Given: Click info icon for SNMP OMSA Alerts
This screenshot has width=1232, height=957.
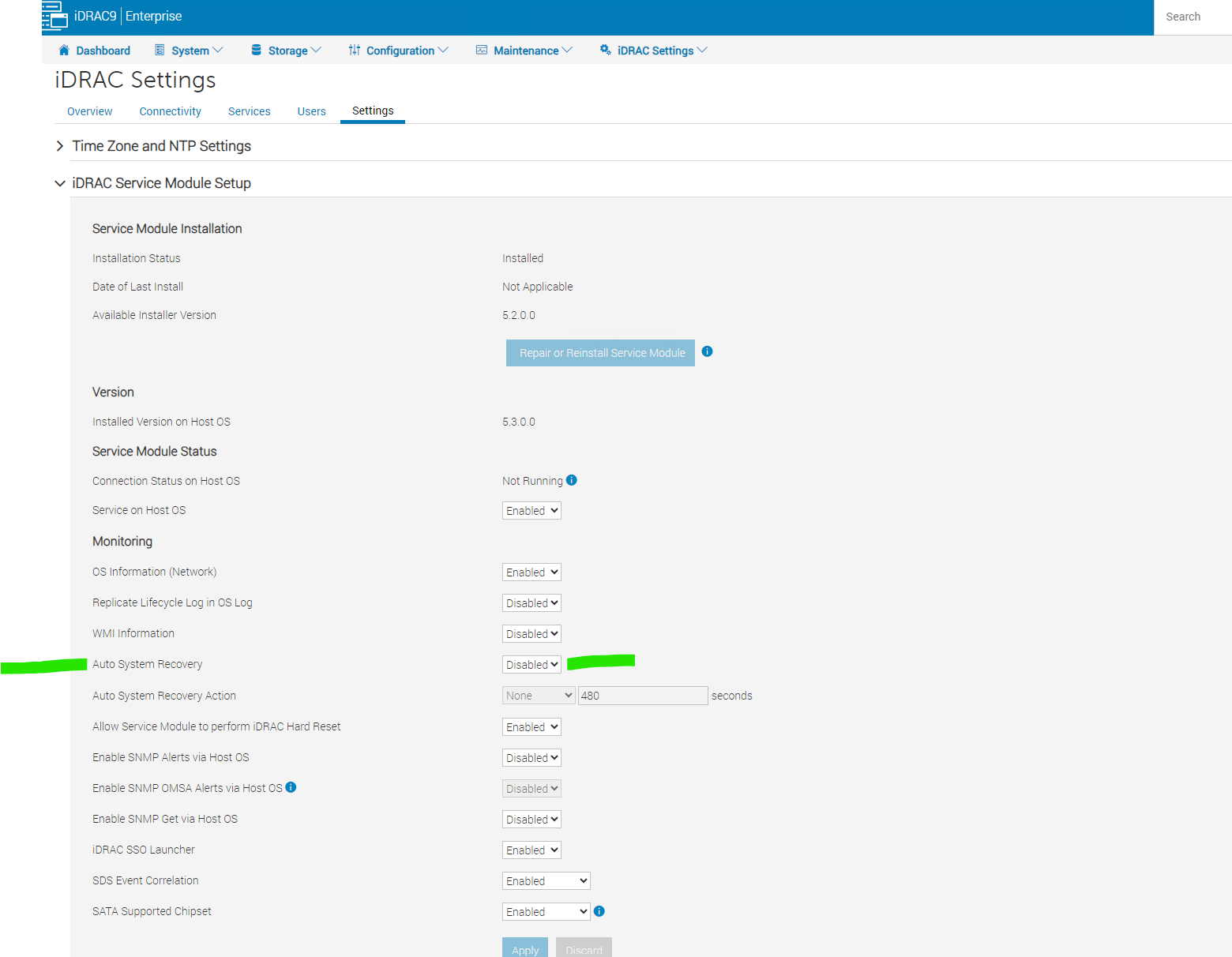Looking at the screenshot, I should coord(291,787).
